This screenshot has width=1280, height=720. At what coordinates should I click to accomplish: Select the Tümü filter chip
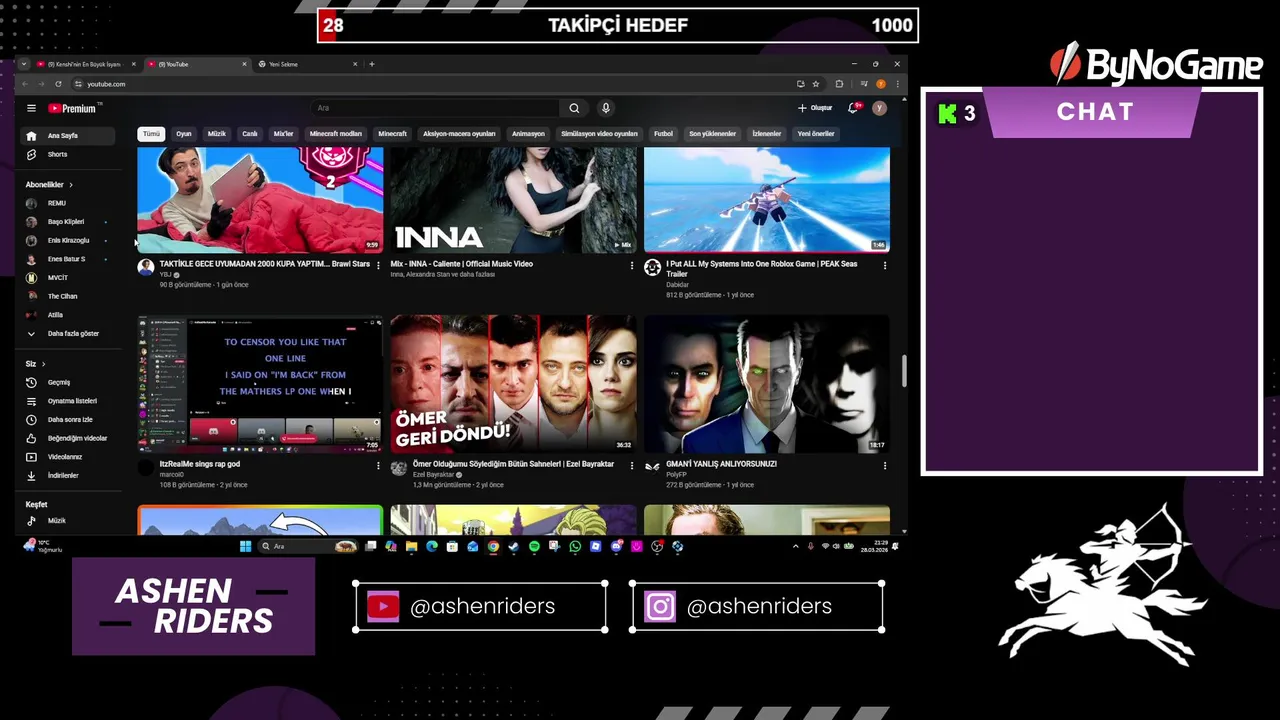pos(151,134)
